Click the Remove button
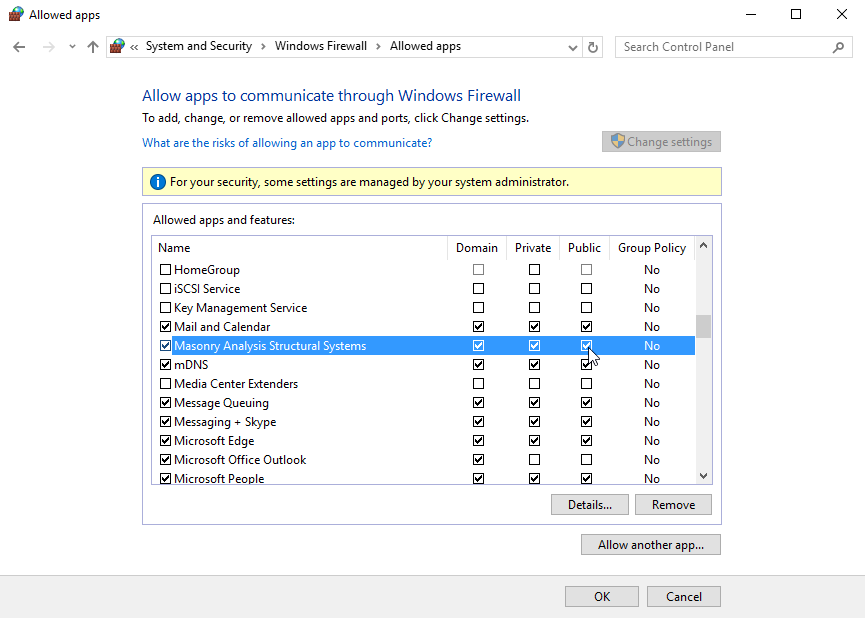865x618 pixels. (x=673, y=505)
